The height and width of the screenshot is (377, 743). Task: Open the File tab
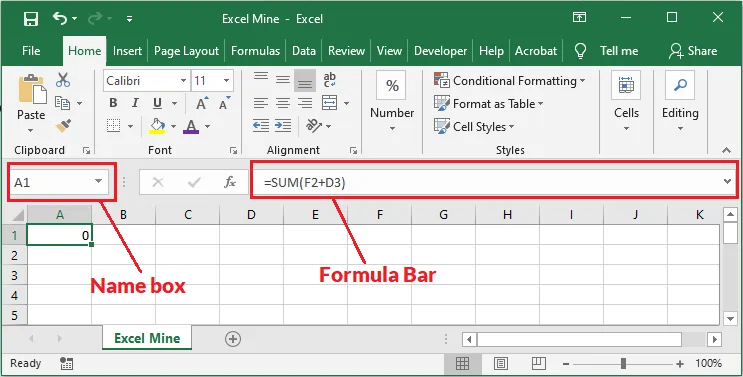(31, 51)
